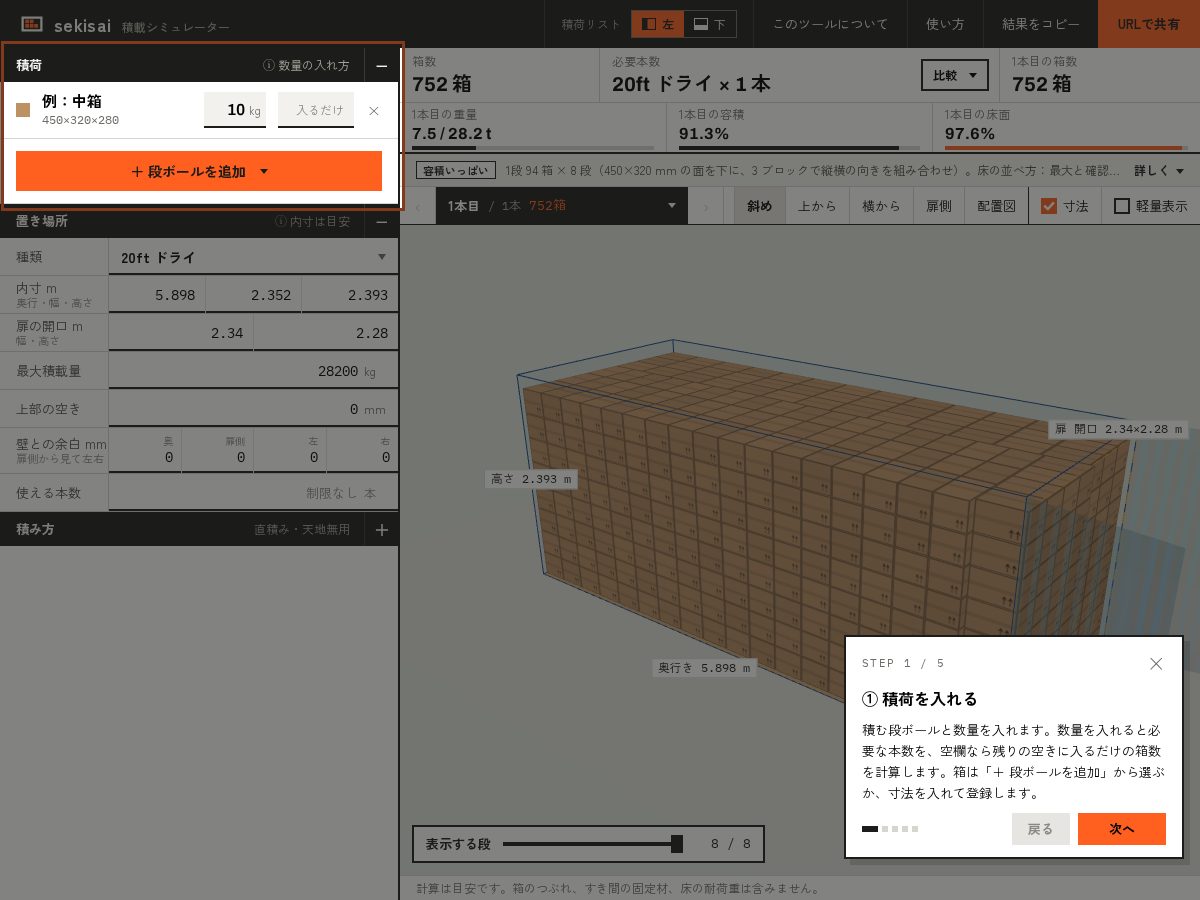Viewport: 1200px width, 900px height.
Task: Click the brown color swatch of 中箱
Action: (x=23, y=110)
